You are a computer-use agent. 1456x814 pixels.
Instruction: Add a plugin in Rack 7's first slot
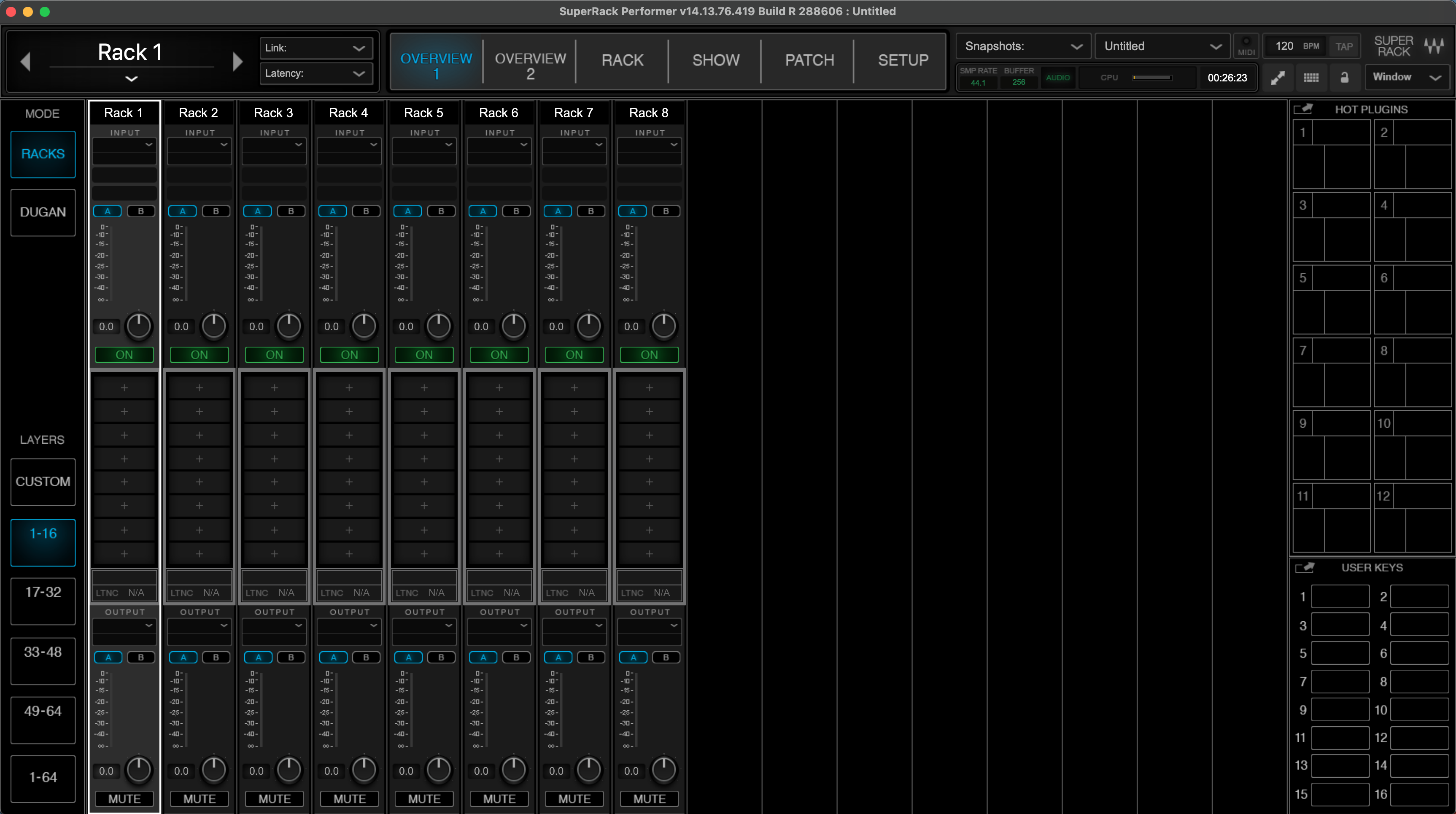pyautogui.click(x=574, y=388)
